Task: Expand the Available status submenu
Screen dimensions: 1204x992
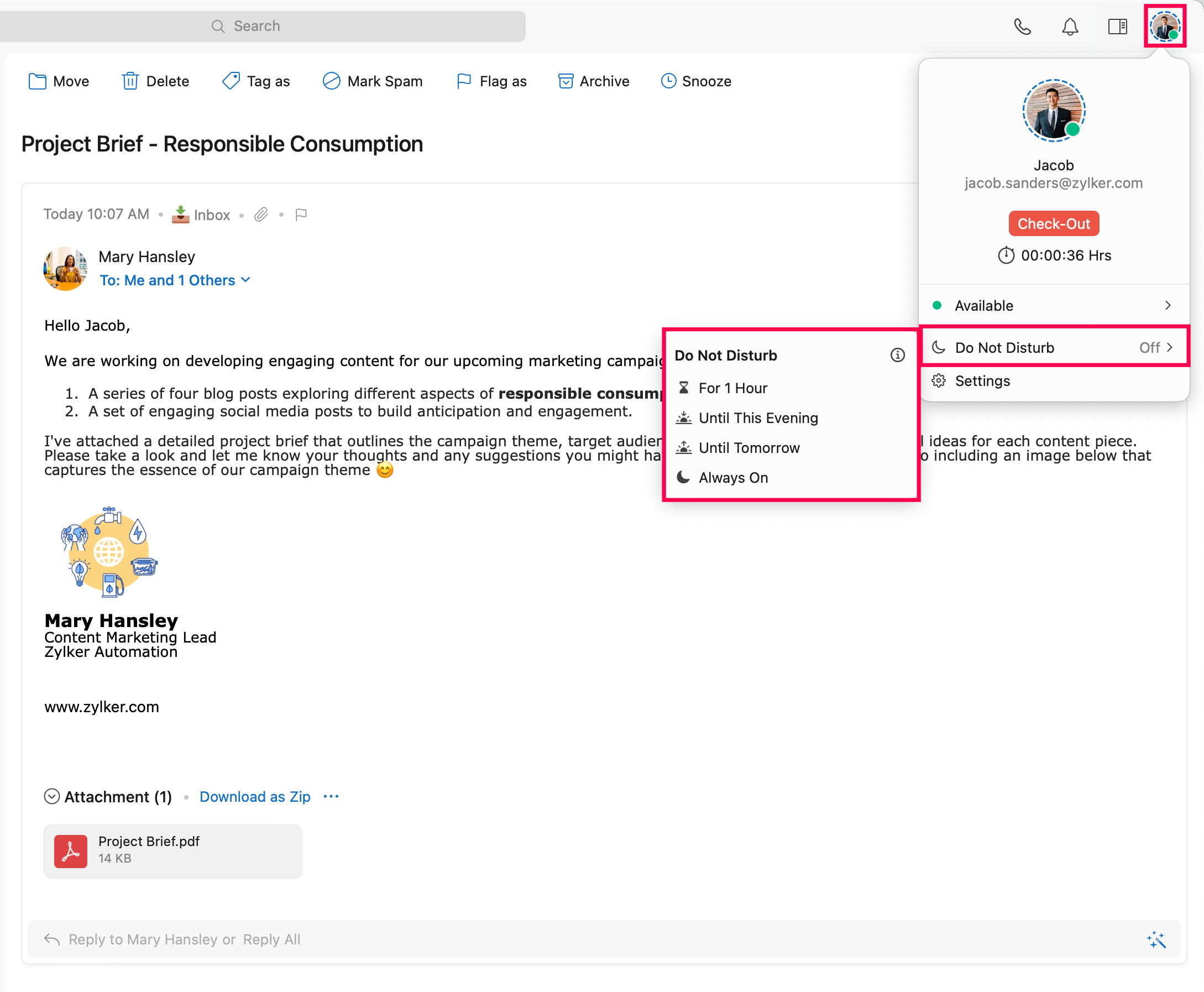Action: point(1053,306)
